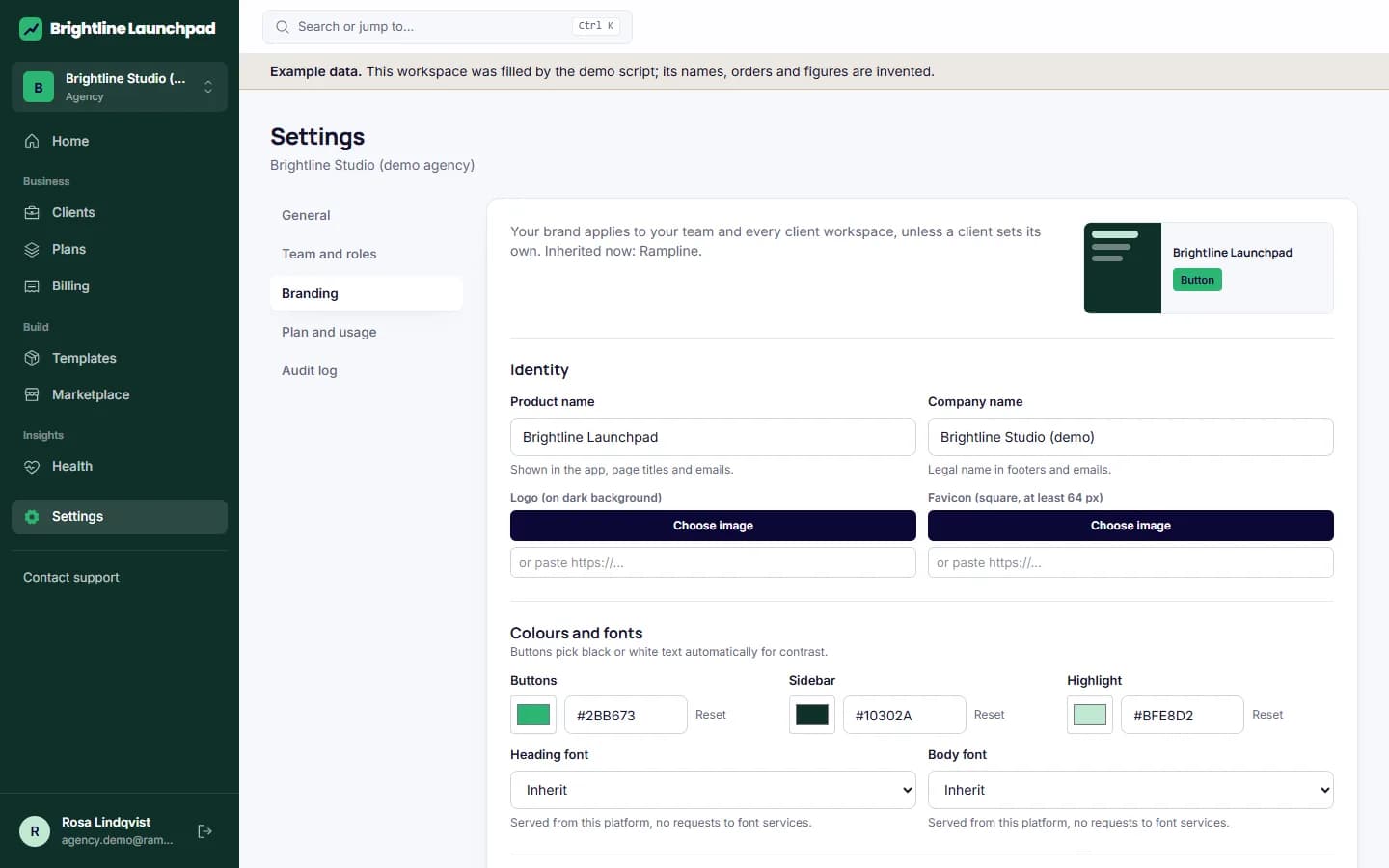The height and width of the screenshot is (868, 1389).
Task: Click the Clients briefcase icon
Action: click(32, 212)
